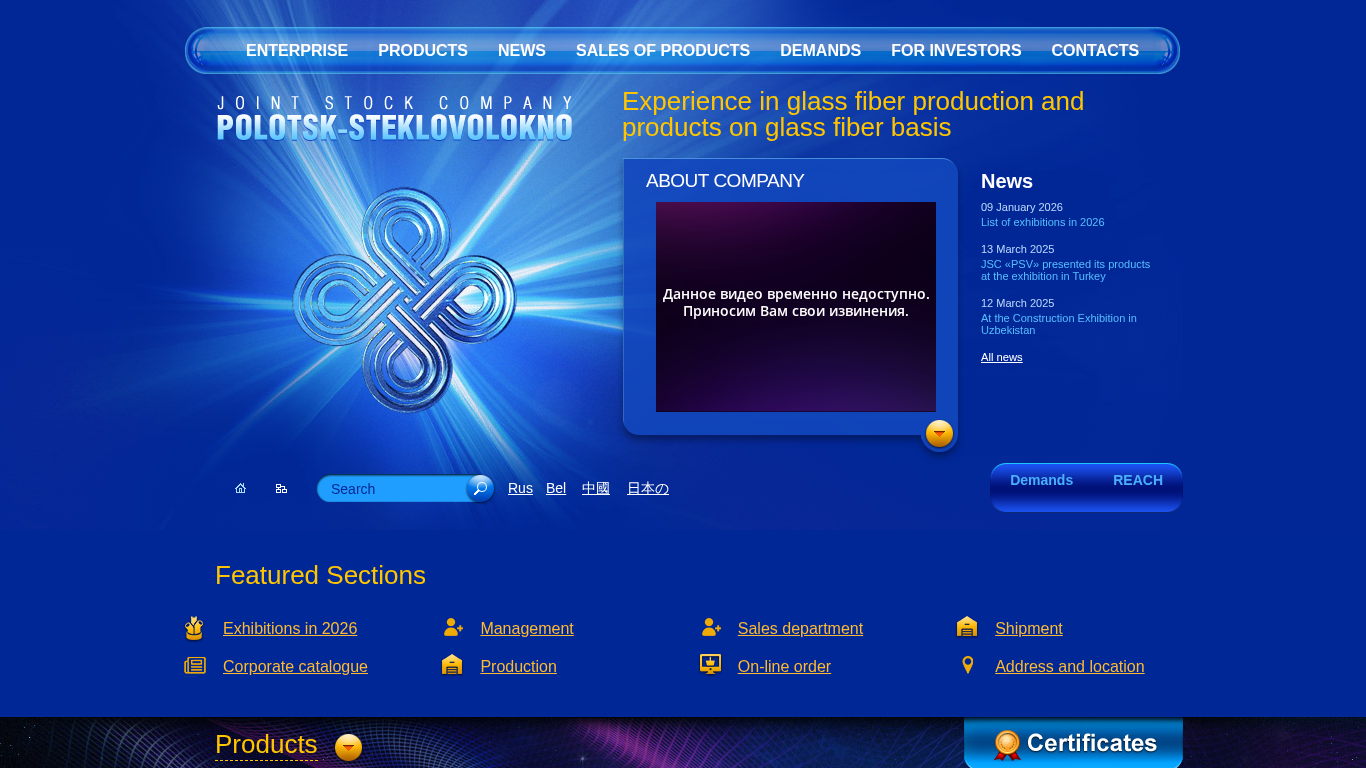Open the Corporate catalogue link
The width and height of the screenshot is (1366, 768).
point(295,666)
